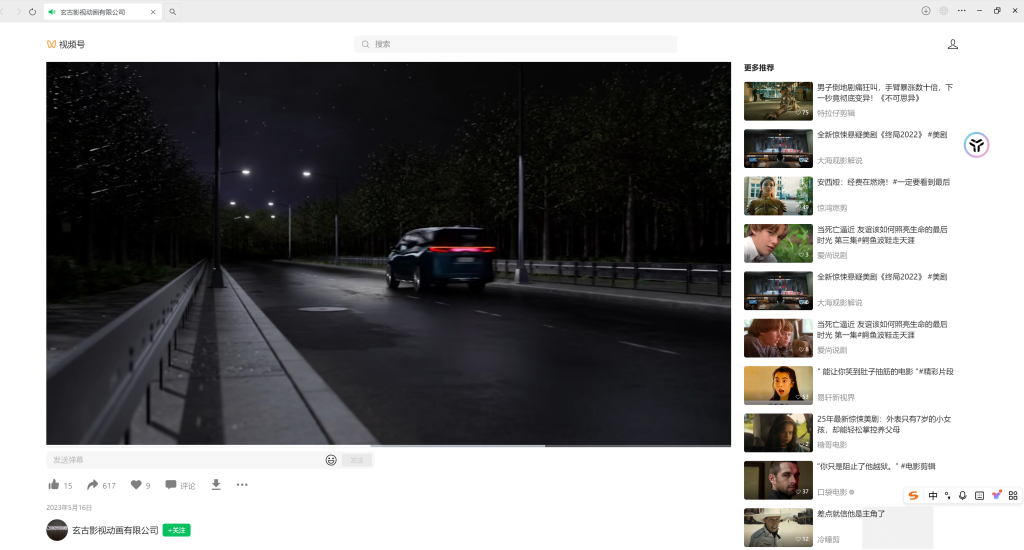Click the 易轩新视界 channel name
This screenshot has height=550, width=1024.
pyautogui.click(x=836, y=398)
